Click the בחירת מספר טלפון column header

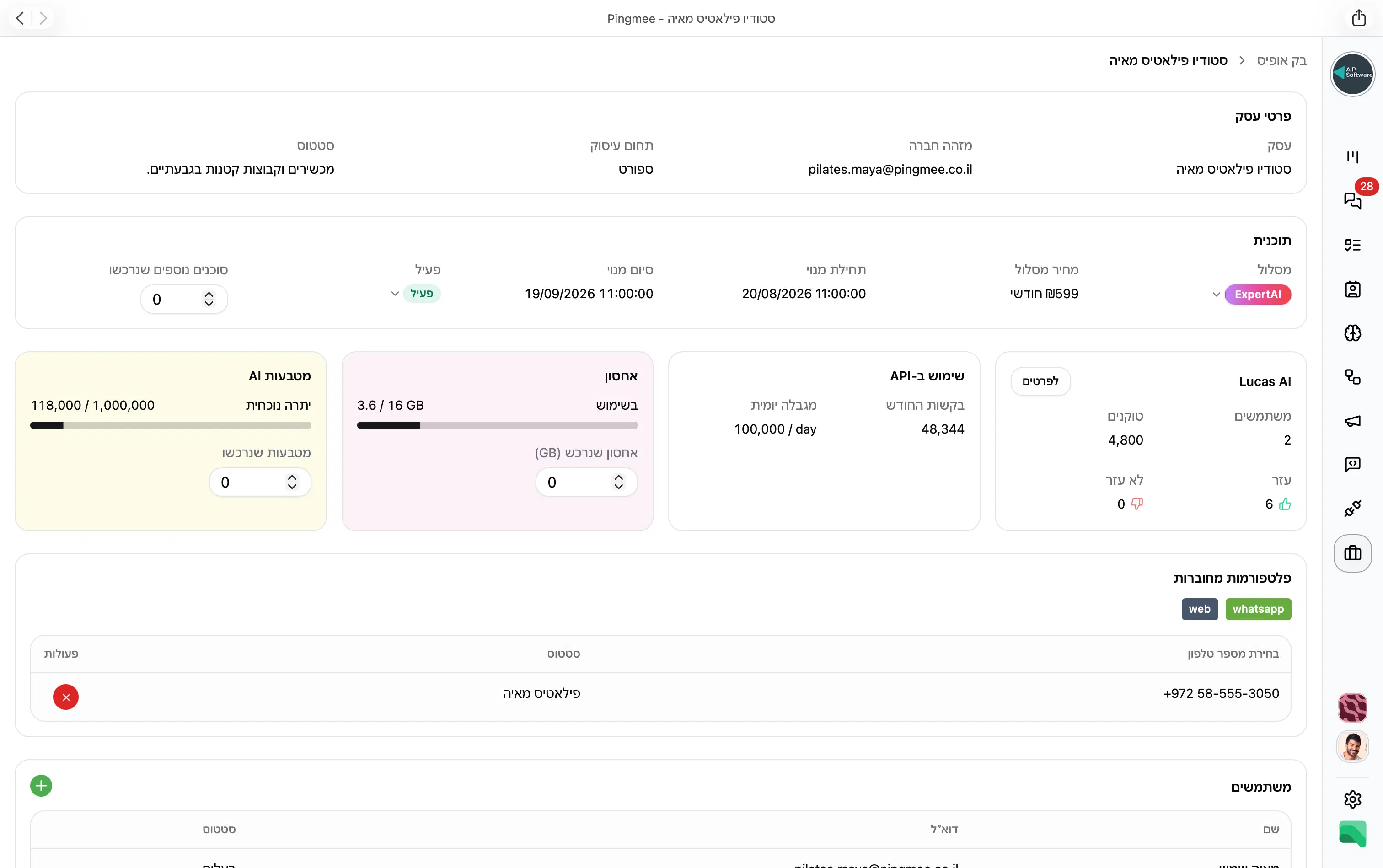coord(1233,654)
